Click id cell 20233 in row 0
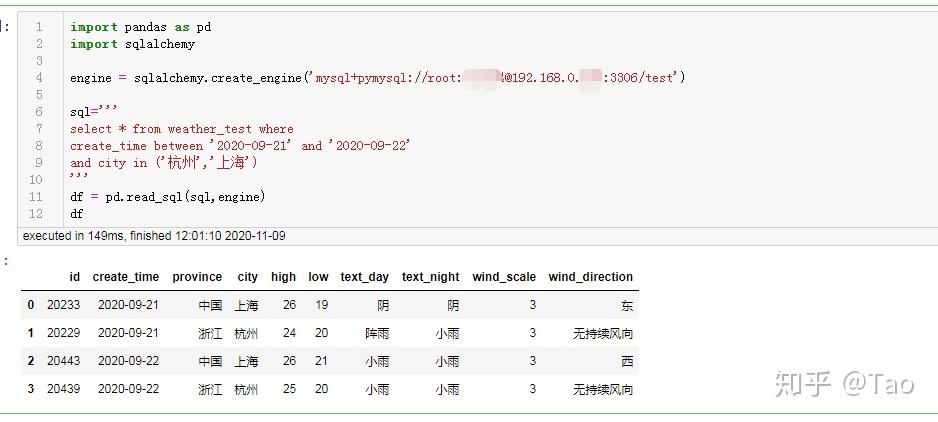The width and height of the screenshot is (938, 422). click(x=63, y=305)
